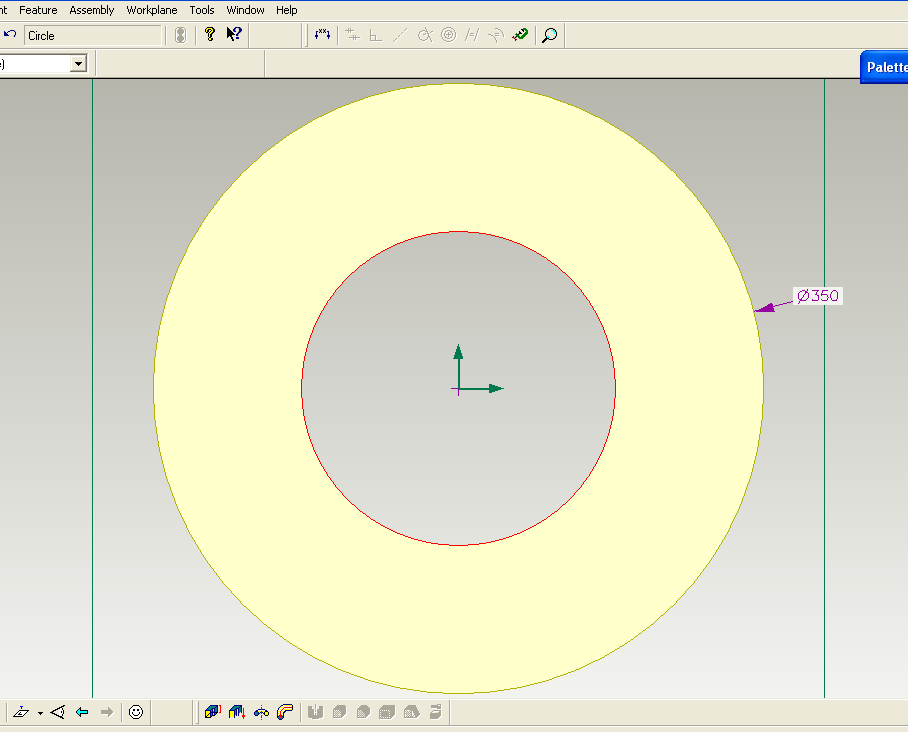Open the Assembly menu
This screenshot has width=908, height=732.
click(91, 10)
